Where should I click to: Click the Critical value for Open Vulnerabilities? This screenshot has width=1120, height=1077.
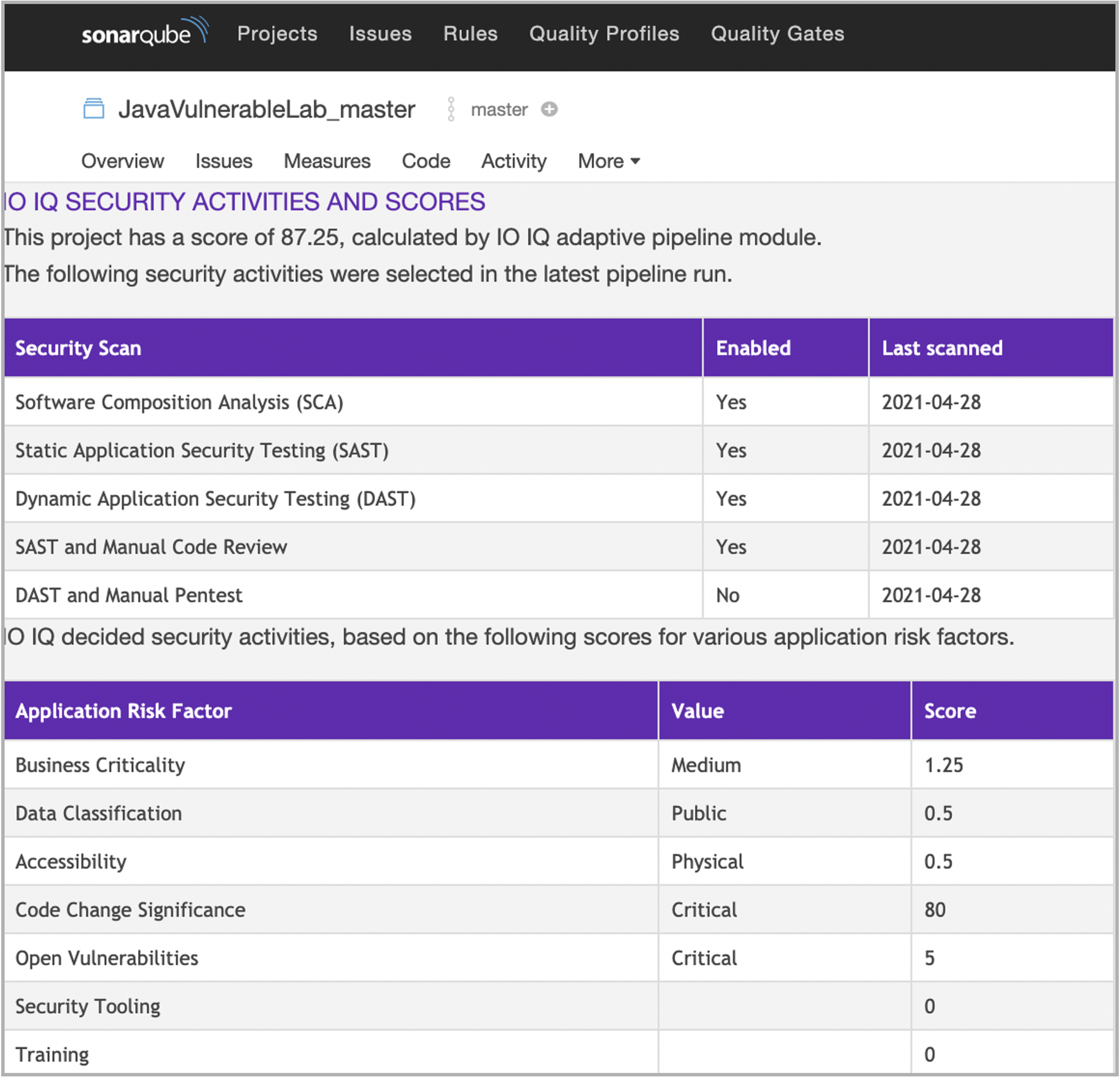(x=704, y=958)
